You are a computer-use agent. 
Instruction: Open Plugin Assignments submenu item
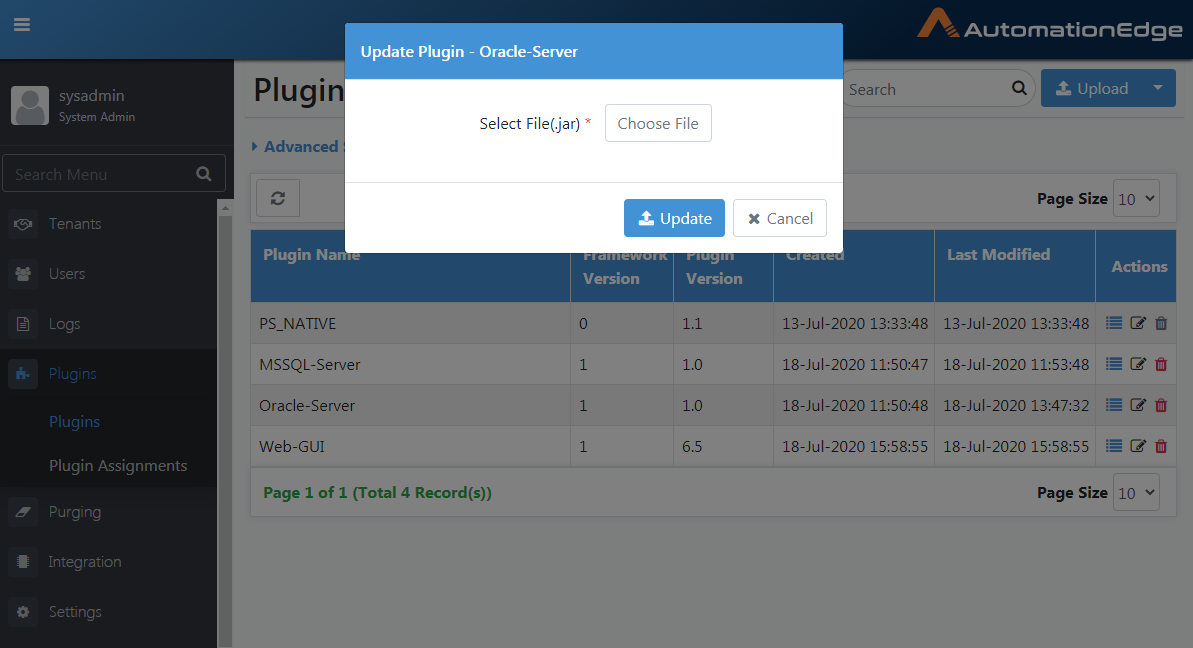pyautogui.click(x=118, y=465)
